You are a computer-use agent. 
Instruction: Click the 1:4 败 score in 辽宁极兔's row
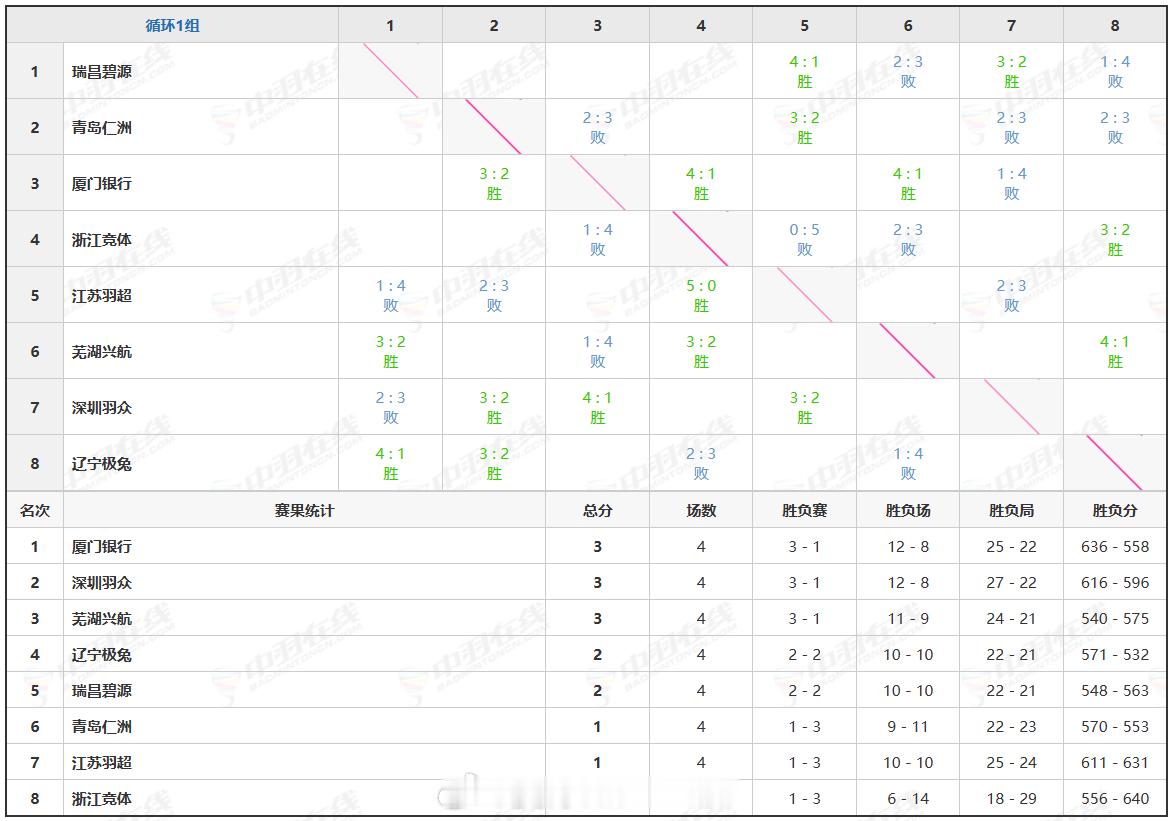pos(908,464)
